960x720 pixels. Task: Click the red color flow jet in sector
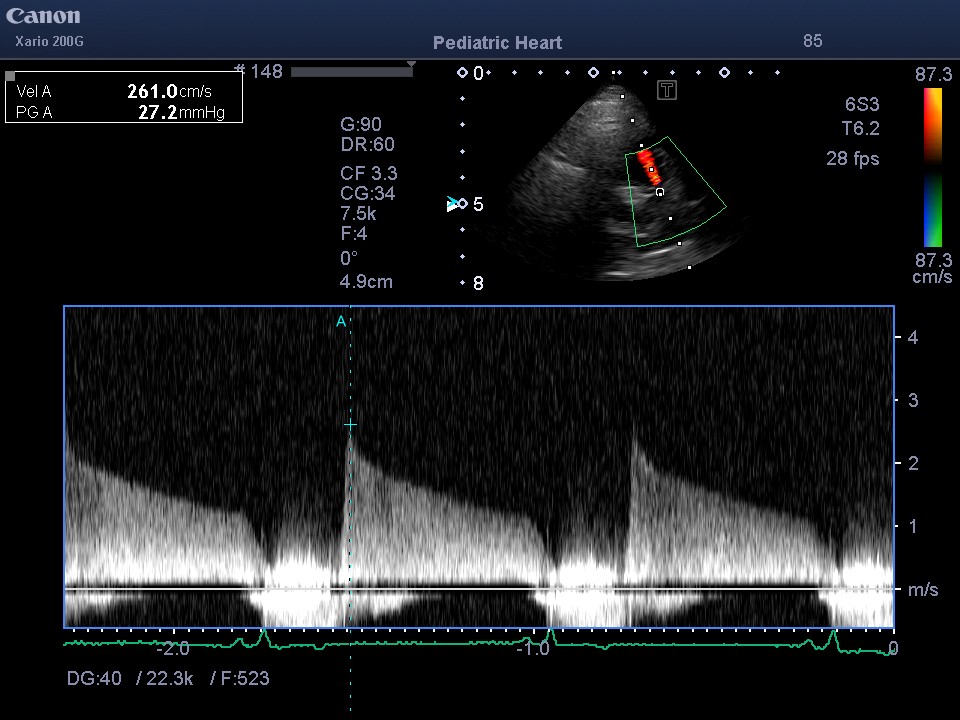coord(649,167)
